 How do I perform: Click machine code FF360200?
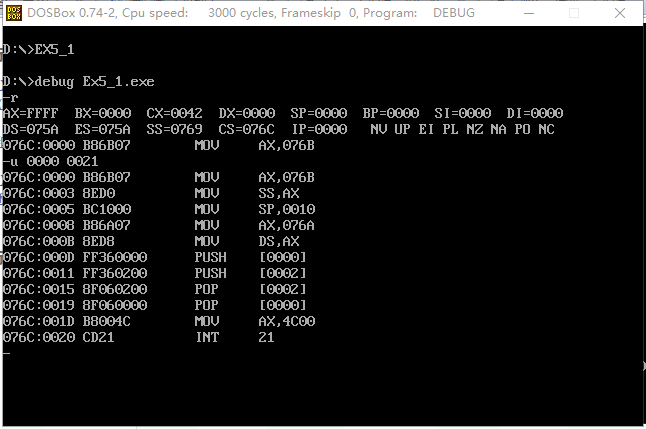click(x=115, y=274)
